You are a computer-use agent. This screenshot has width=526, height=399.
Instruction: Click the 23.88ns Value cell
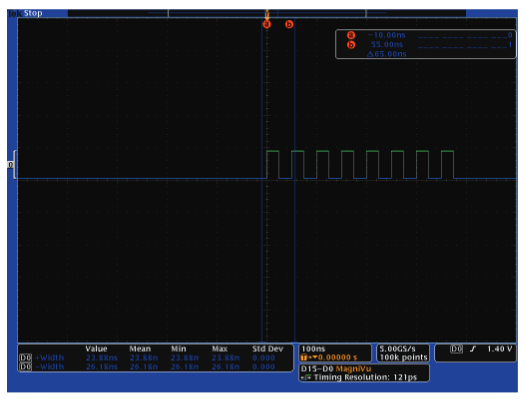pyautogui.click(x=102, y=358)
